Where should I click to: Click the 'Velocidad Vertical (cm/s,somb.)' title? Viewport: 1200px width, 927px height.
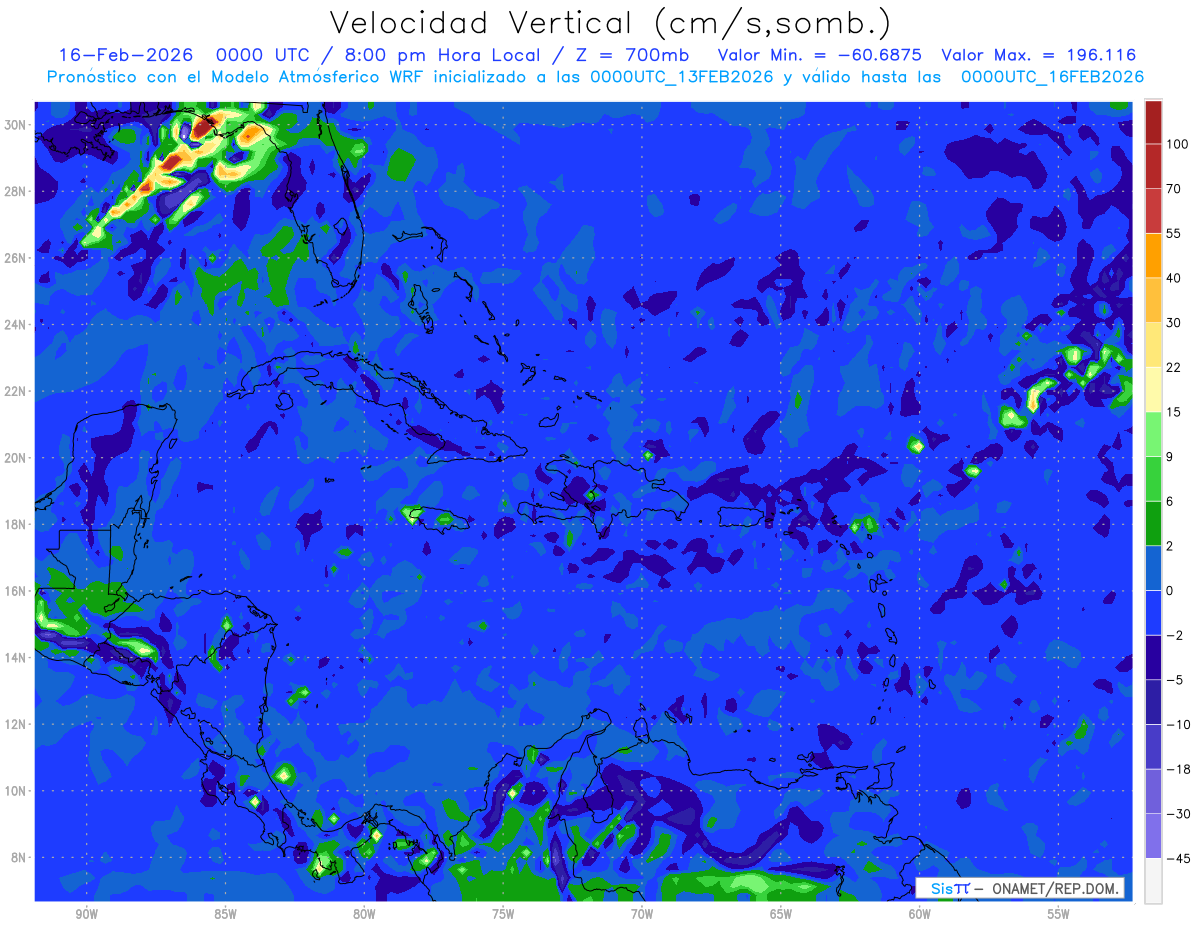[610, 23]
